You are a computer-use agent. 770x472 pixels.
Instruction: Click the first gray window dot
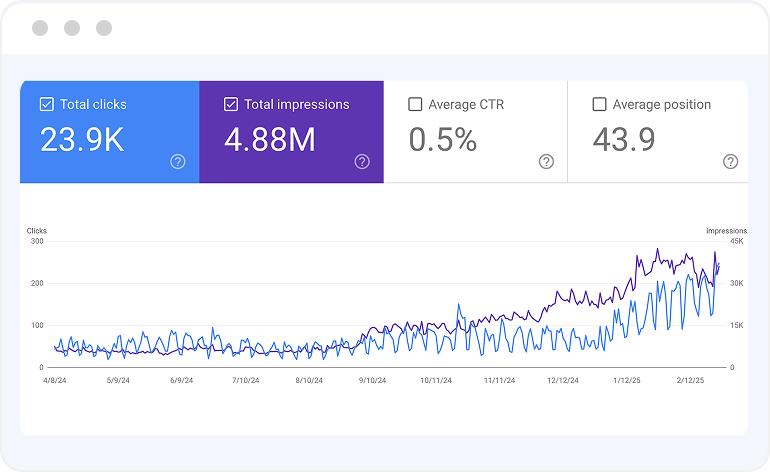pyautogui.click(x=40, y=28)
